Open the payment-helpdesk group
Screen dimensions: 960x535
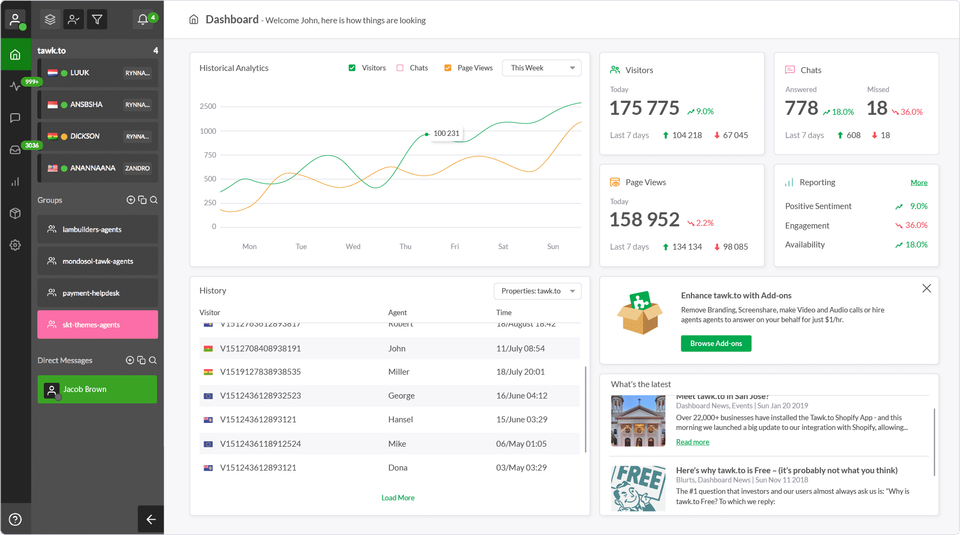coord(97,293)
